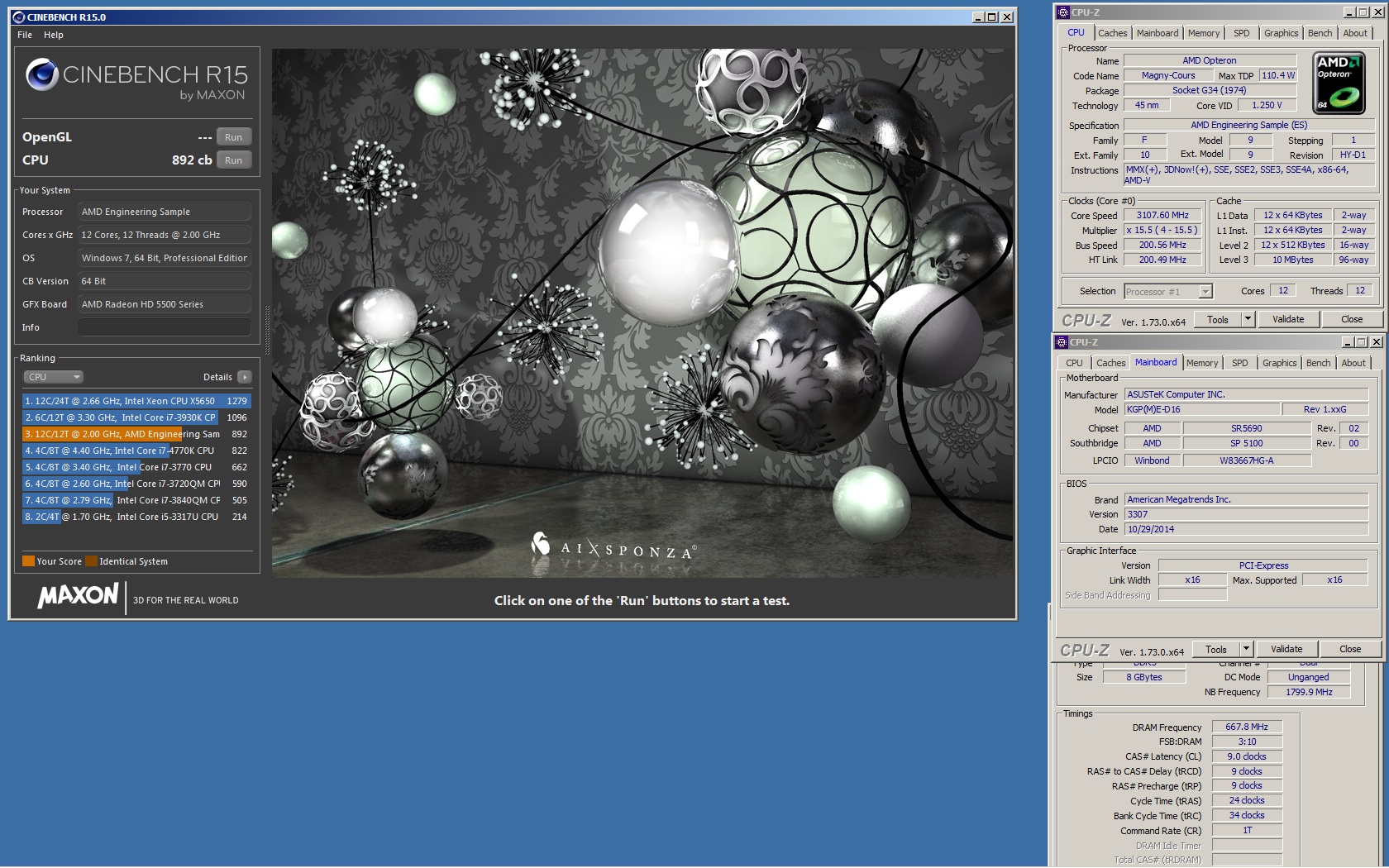The width and height of the screenshot is (1389, 868).
Task: Switch to Mainboard tab in top CPU-Z
Action: [x=1157, y=33]
